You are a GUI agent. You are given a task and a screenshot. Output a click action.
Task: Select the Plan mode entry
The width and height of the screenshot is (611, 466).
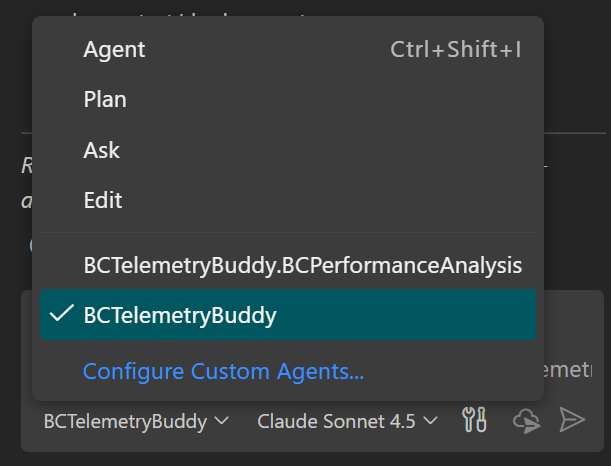coord(105,99)
